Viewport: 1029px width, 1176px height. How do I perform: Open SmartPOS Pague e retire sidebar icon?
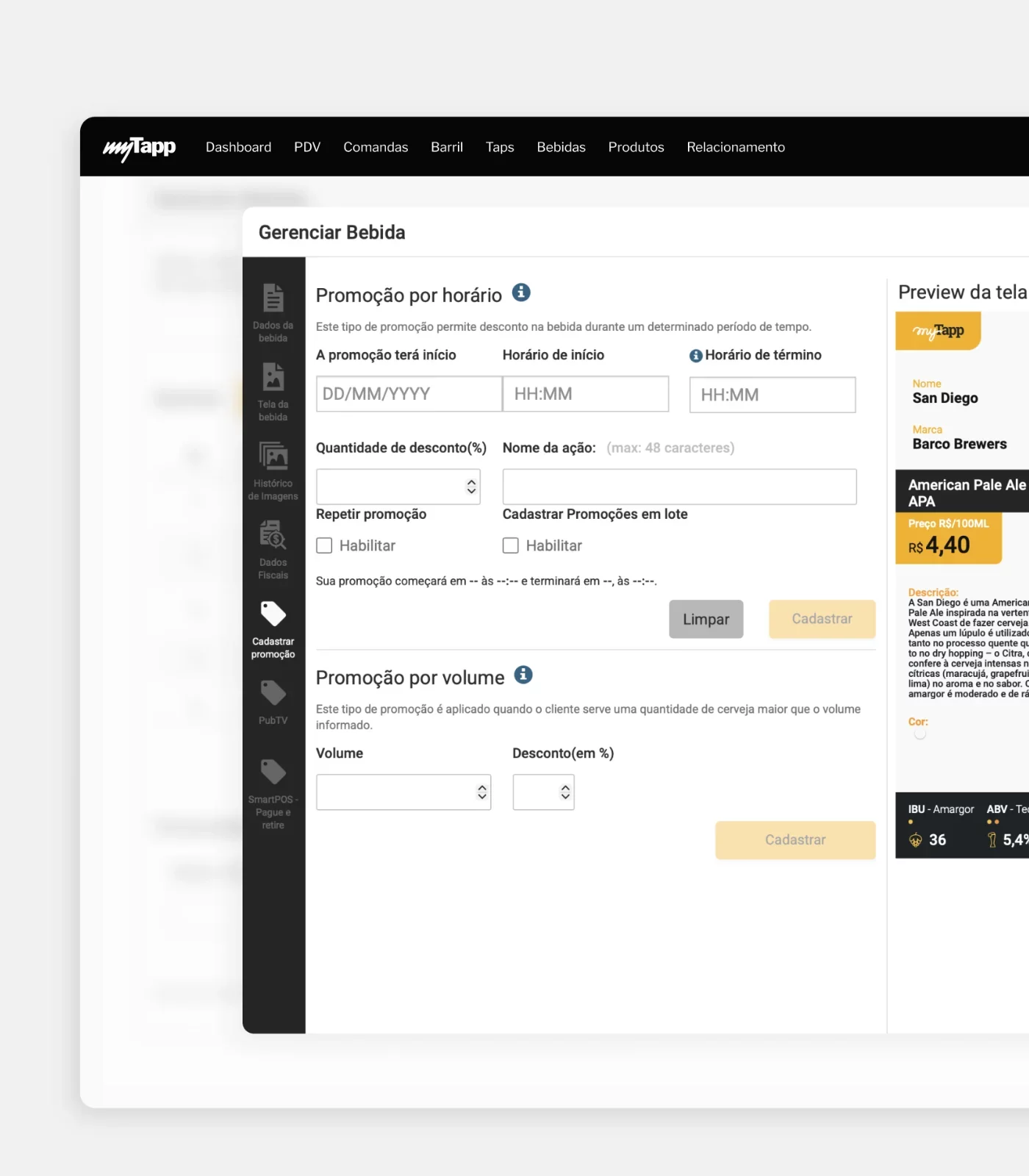click(x=273, y=772)
